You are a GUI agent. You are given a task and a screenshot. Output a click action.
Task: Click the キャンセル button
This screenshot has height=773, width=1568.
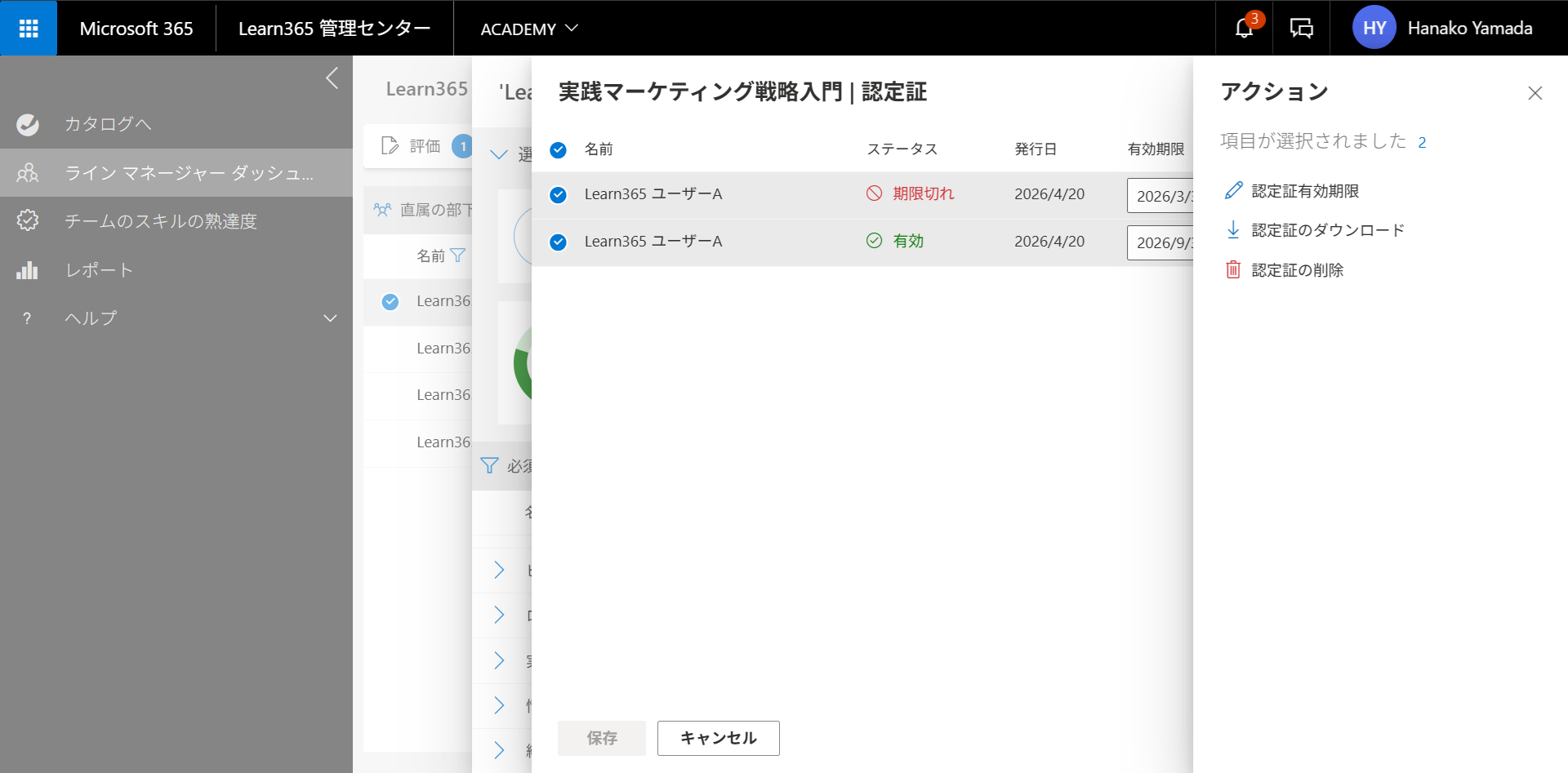(x=719, y=738)
